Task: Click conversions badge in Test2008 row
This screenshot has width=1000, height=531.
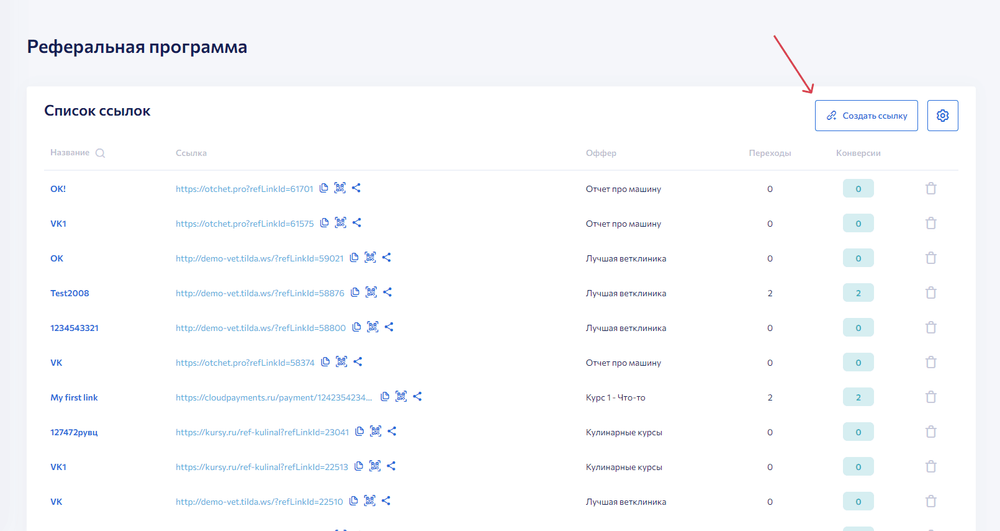Action: [x=858, y=293]
